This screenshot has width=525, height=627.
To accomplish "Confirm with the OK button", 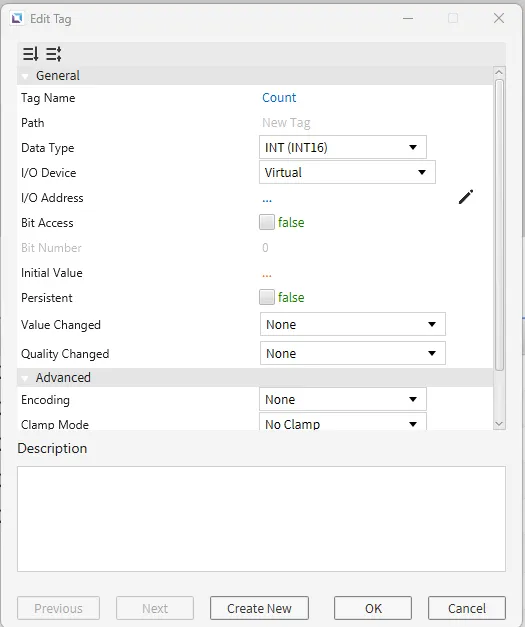I will pyautogui.click(x=373, y=608).
